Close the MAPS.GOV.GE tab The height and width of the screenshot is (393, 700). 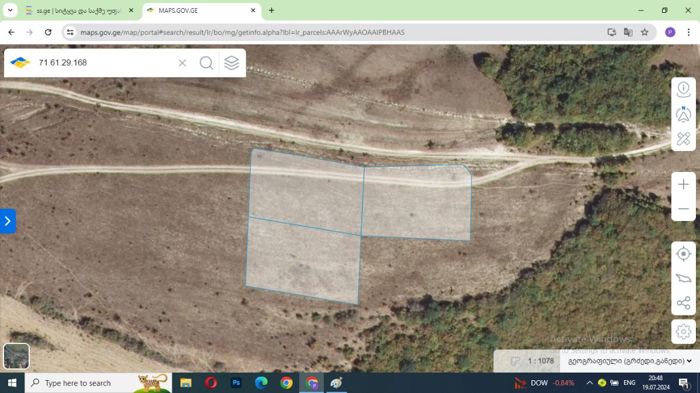click(x=253, y=10)
